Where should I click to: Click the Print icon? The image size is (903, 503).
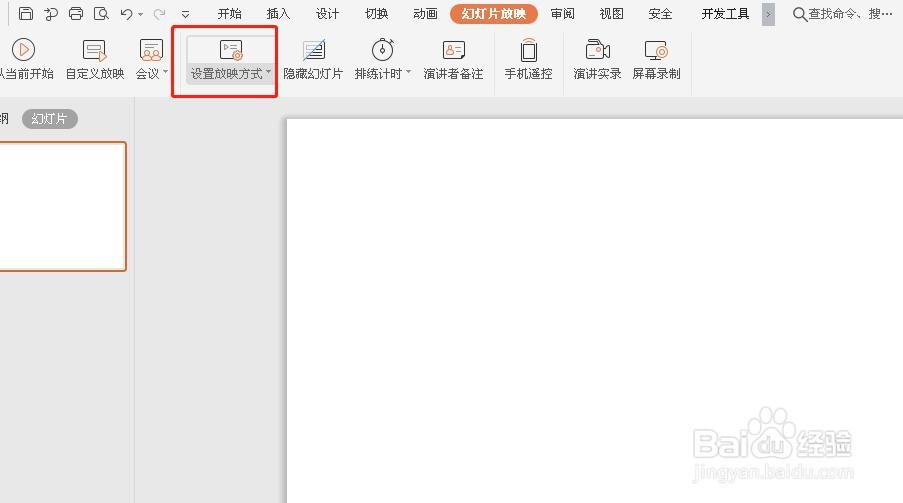tap(76, 13)
